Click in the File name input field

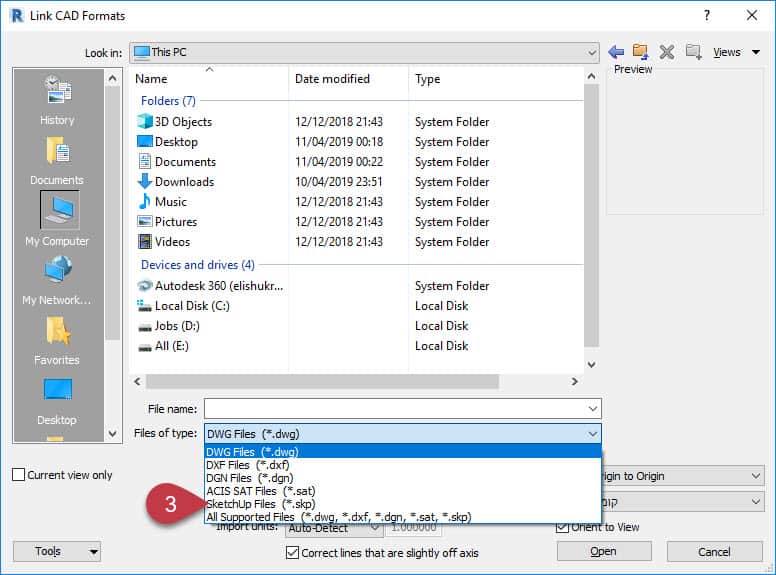click(x=395, y=409)
